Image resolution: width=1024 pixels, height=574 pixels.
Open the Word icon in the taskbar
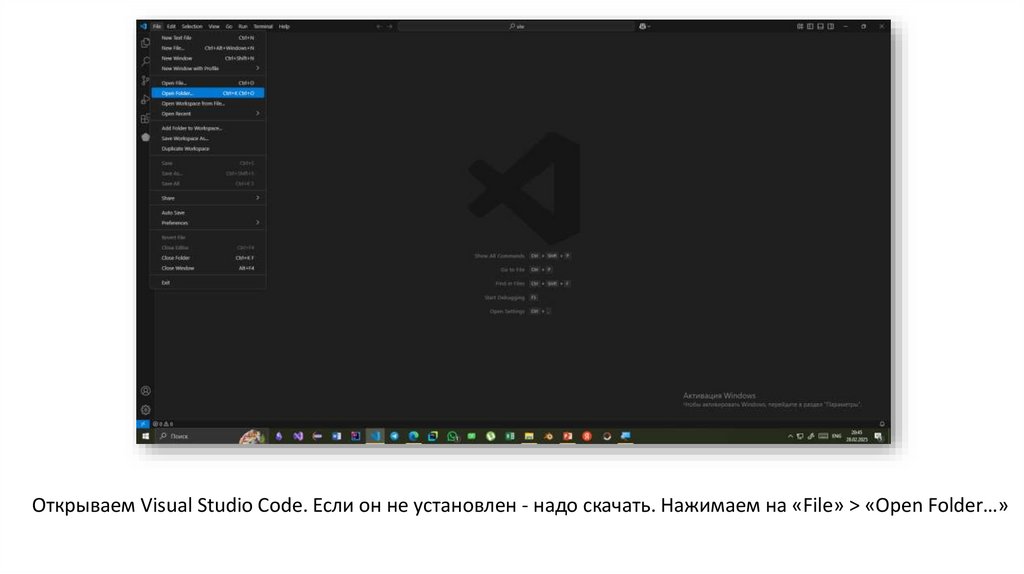tap(336, 436)
